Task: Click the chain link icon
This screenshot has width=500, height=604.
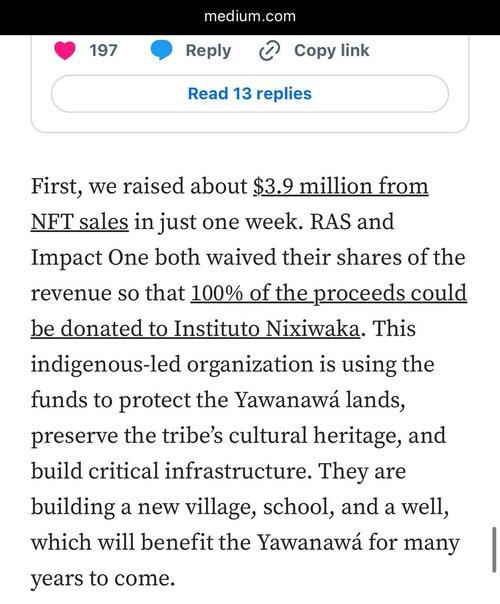Action: pos(269,51)
